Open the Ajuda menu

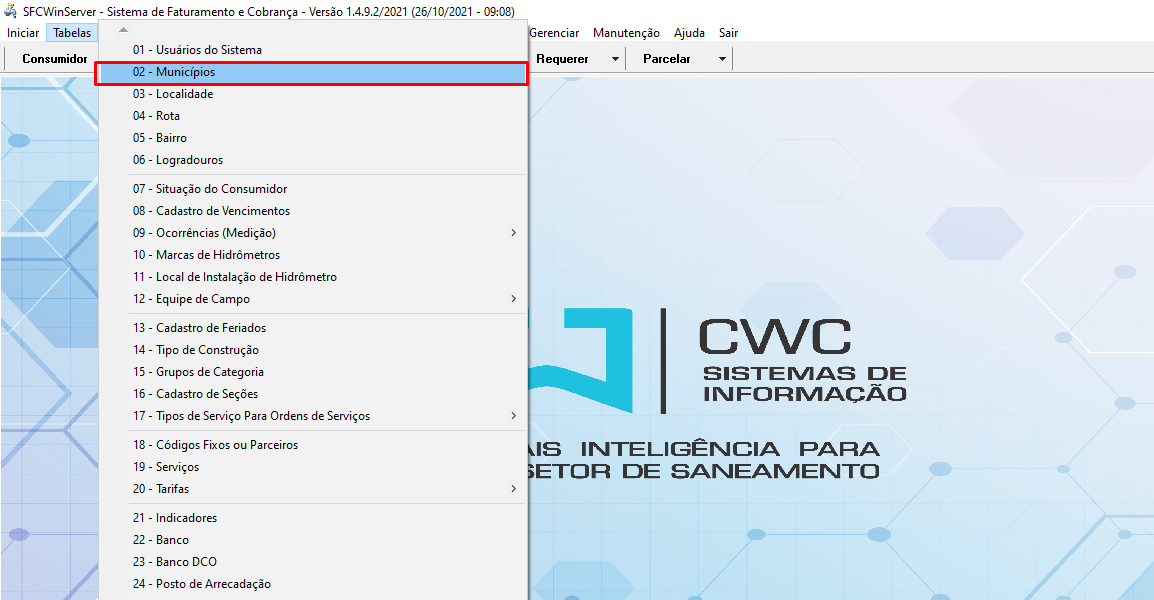click(689, 32)
